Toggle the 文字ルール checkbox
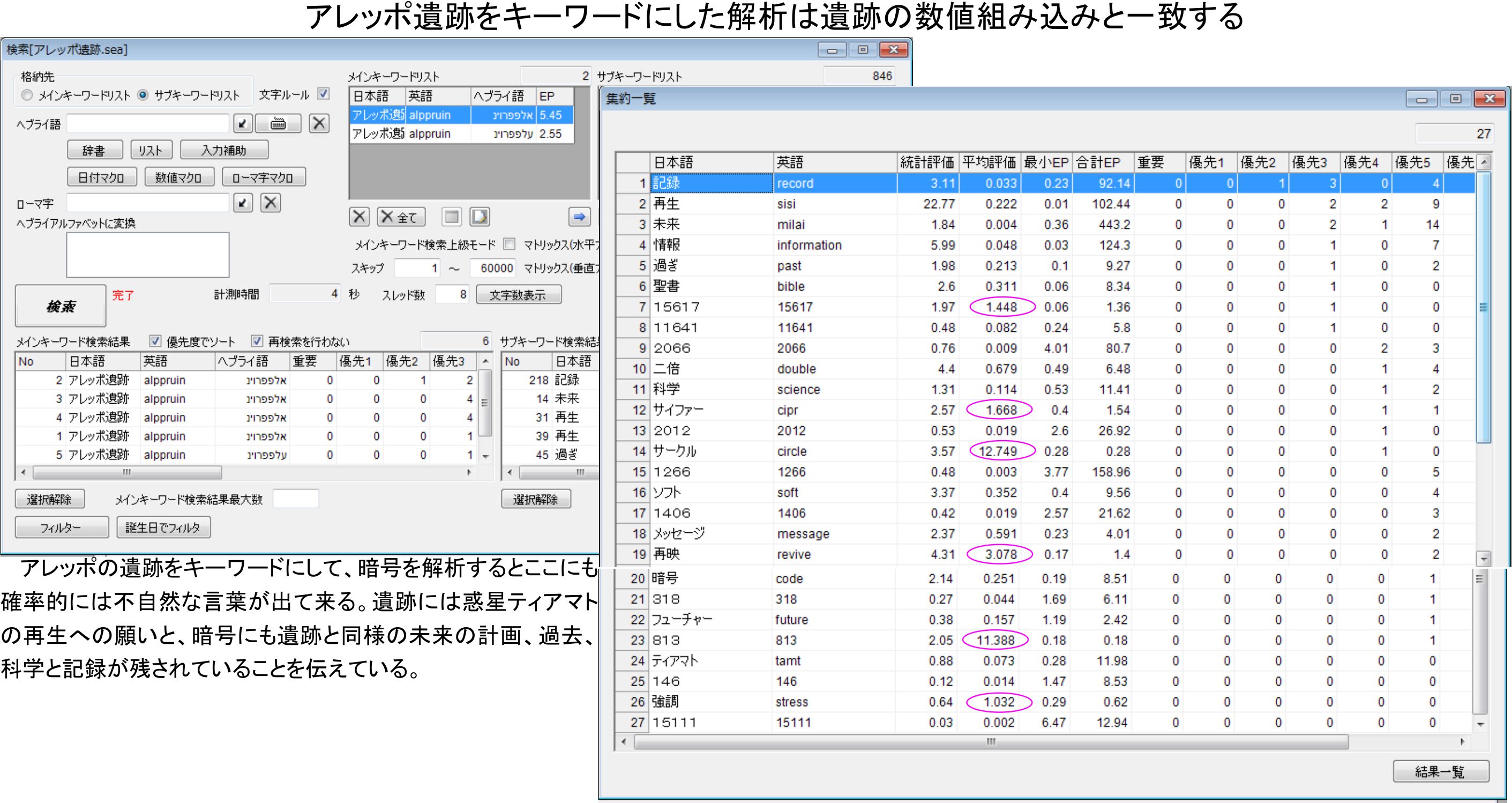The width and height of the screenshot is (1512, 803). tap(324, 94)
